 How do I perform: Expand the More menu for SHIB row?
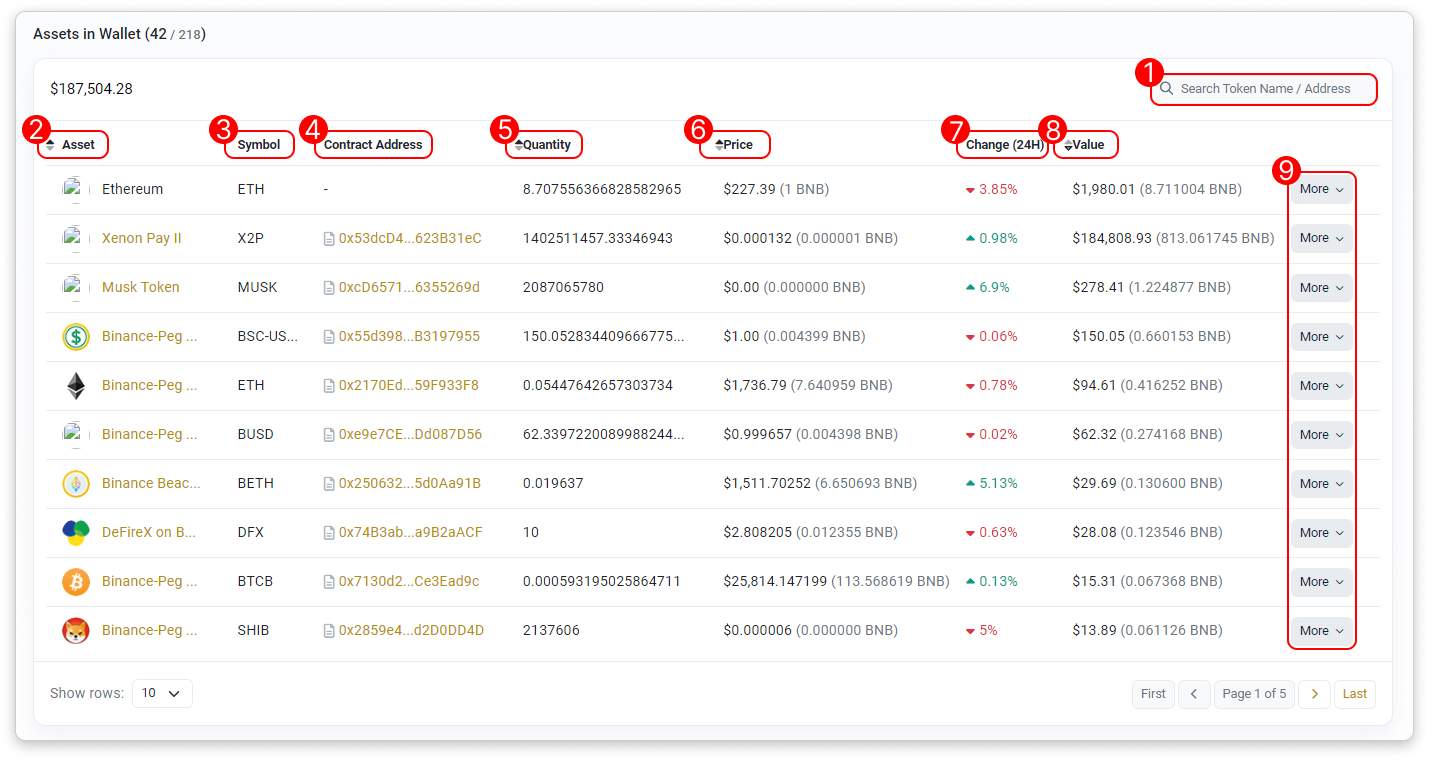[1321, 631]
